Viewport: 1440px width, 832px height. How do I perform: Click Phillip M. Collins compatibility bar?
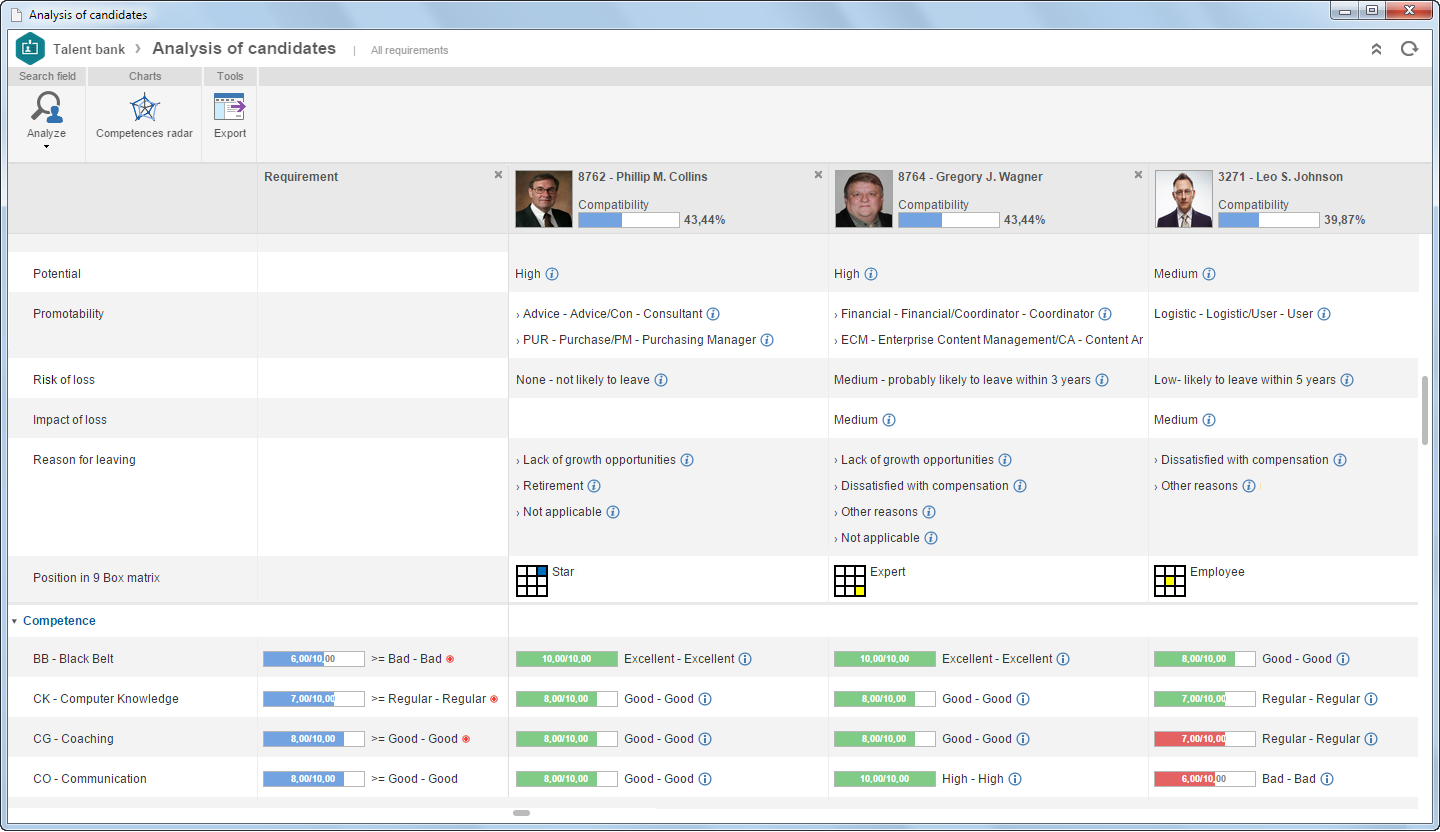[x=629, y=220]
